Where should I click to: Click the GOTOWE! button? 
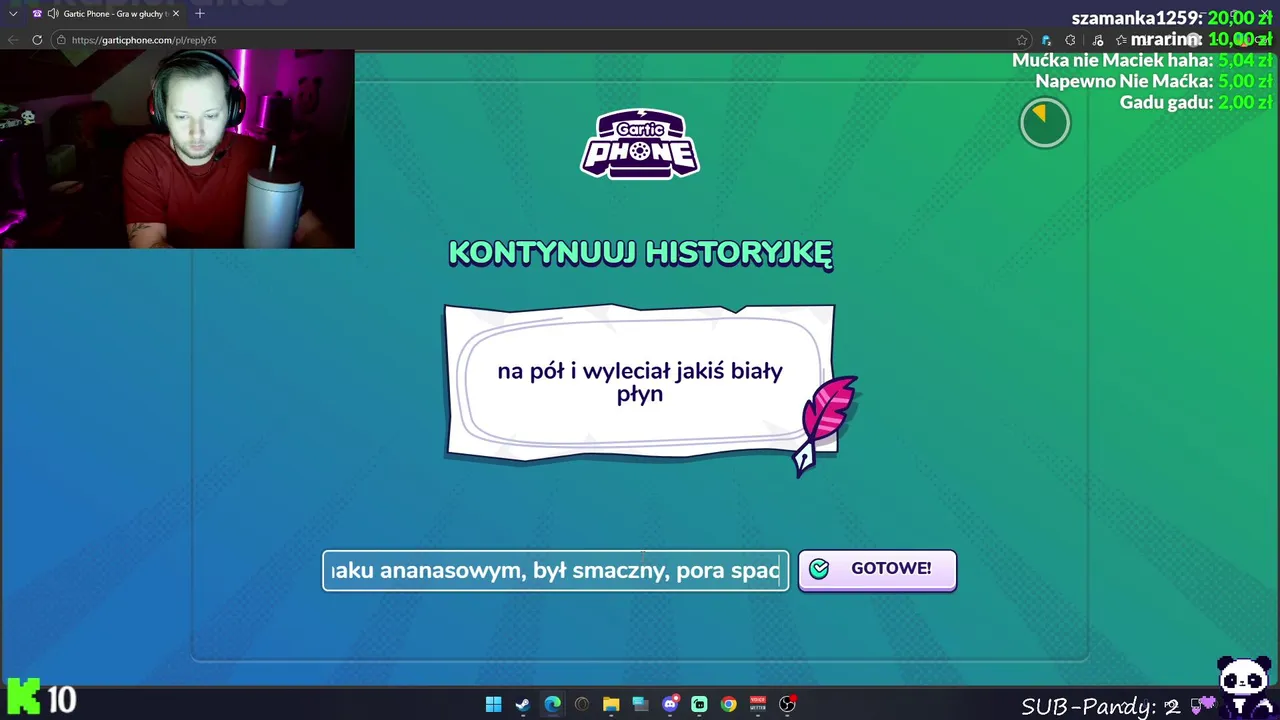click(877, 570)
